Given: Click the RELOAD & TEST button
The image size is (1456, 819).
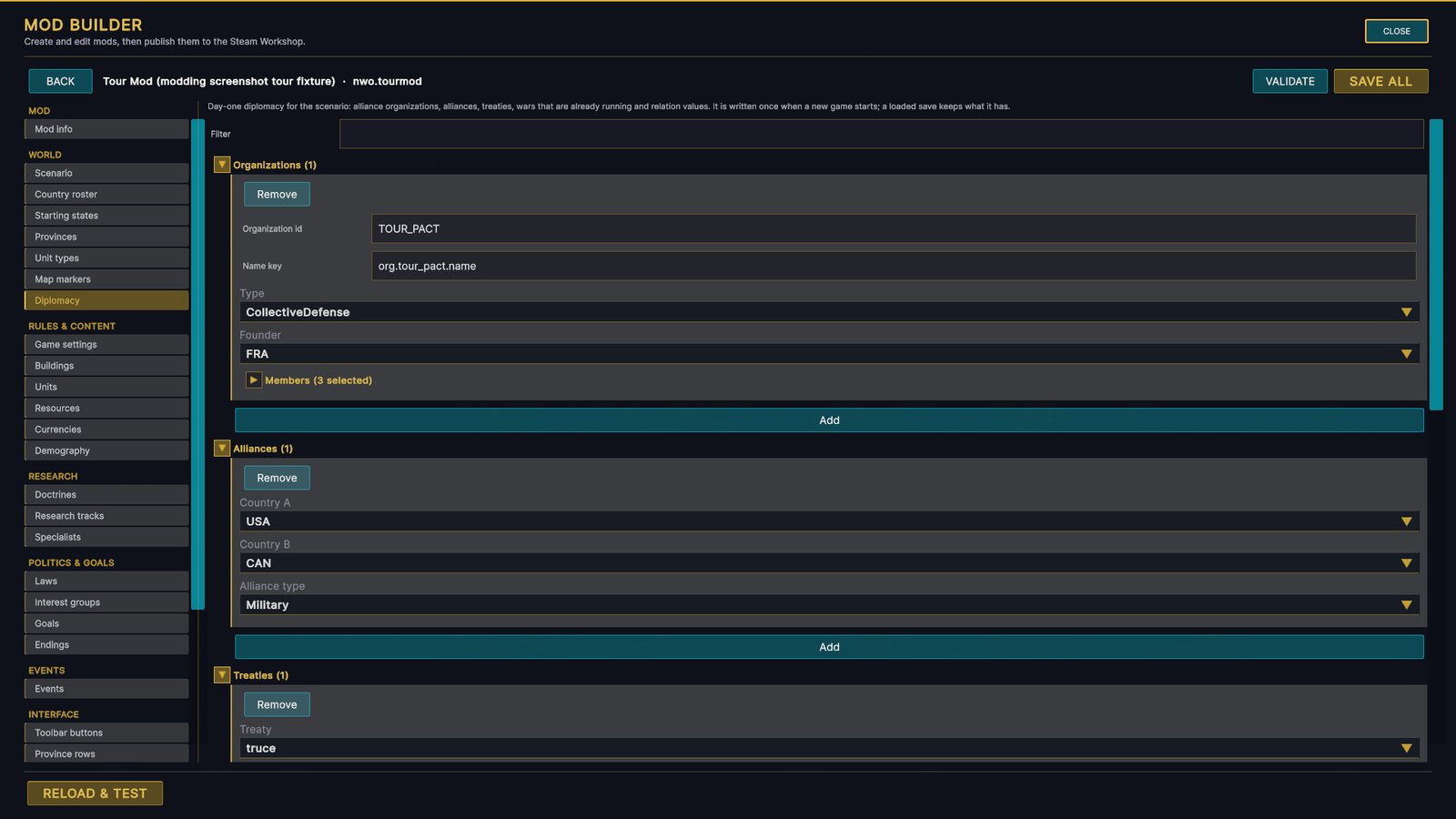Looking at the screenshot, I should (95, 794).
